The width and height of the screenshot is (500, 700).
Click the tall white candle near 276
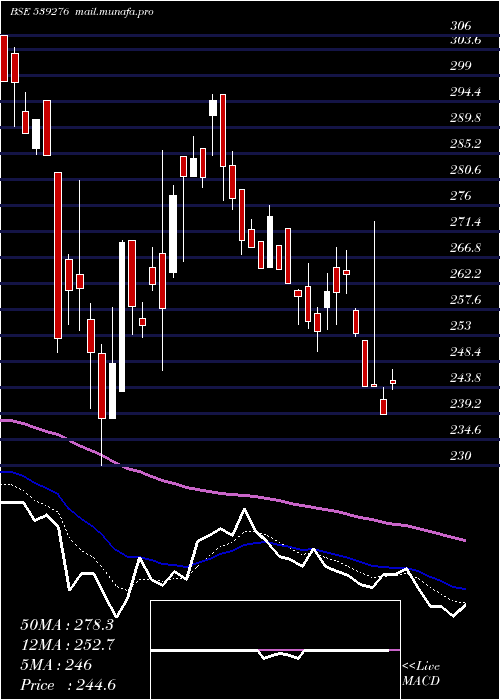pos(173,233)
